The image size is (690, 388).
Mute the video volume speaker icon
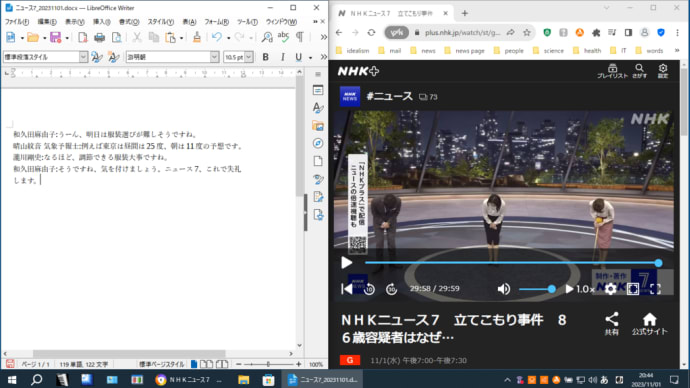(504, 289)
